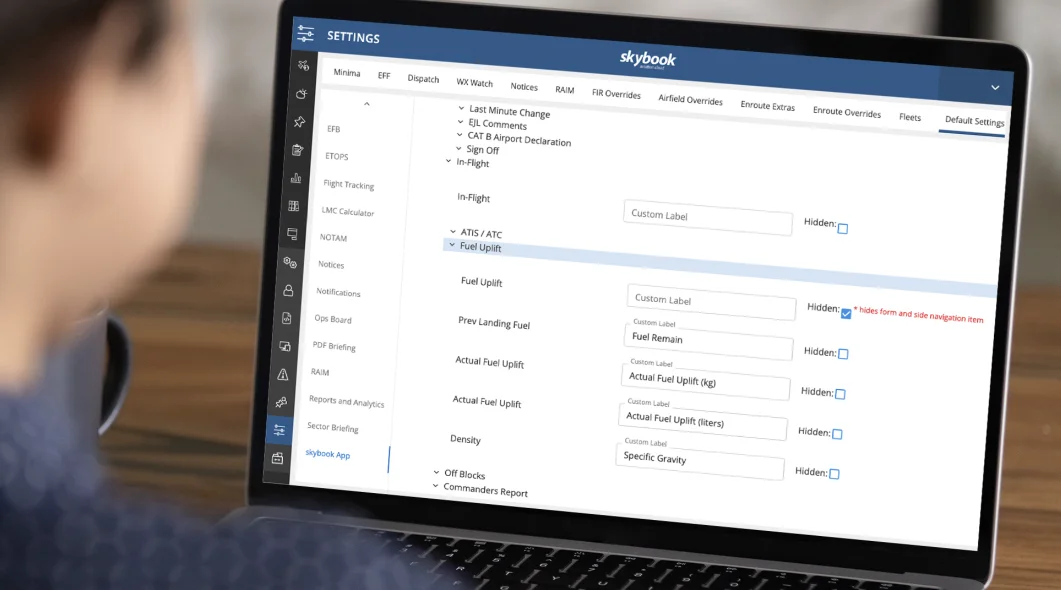
Task: Expand CAT B Airport Declaration section
Action: [x=459, y=135]
